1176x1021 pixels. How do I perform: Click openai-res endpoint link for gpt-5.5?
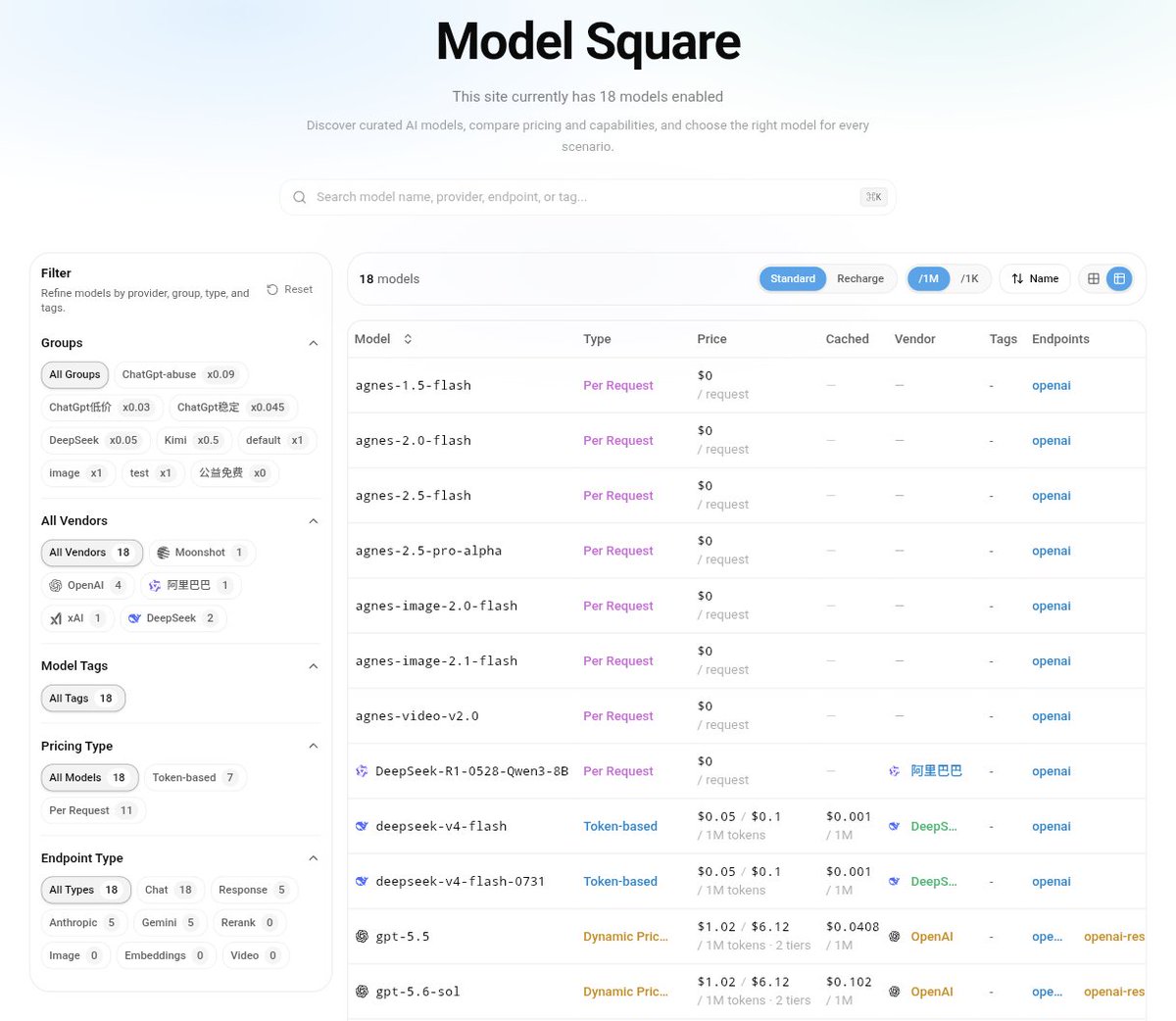point(1114,936)
